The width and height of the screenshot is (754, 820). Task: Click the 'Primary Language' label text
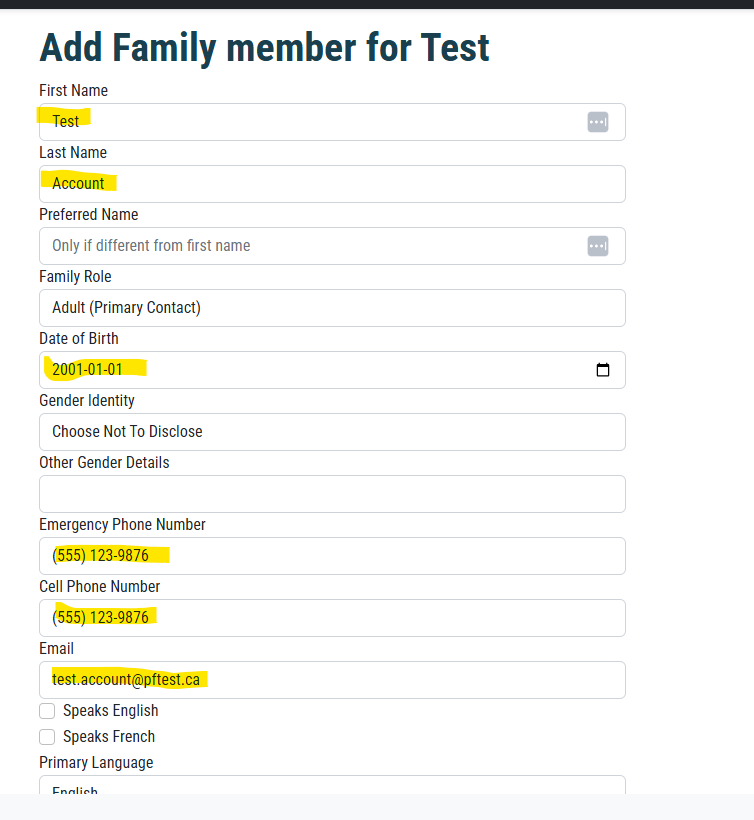(96, 763)
